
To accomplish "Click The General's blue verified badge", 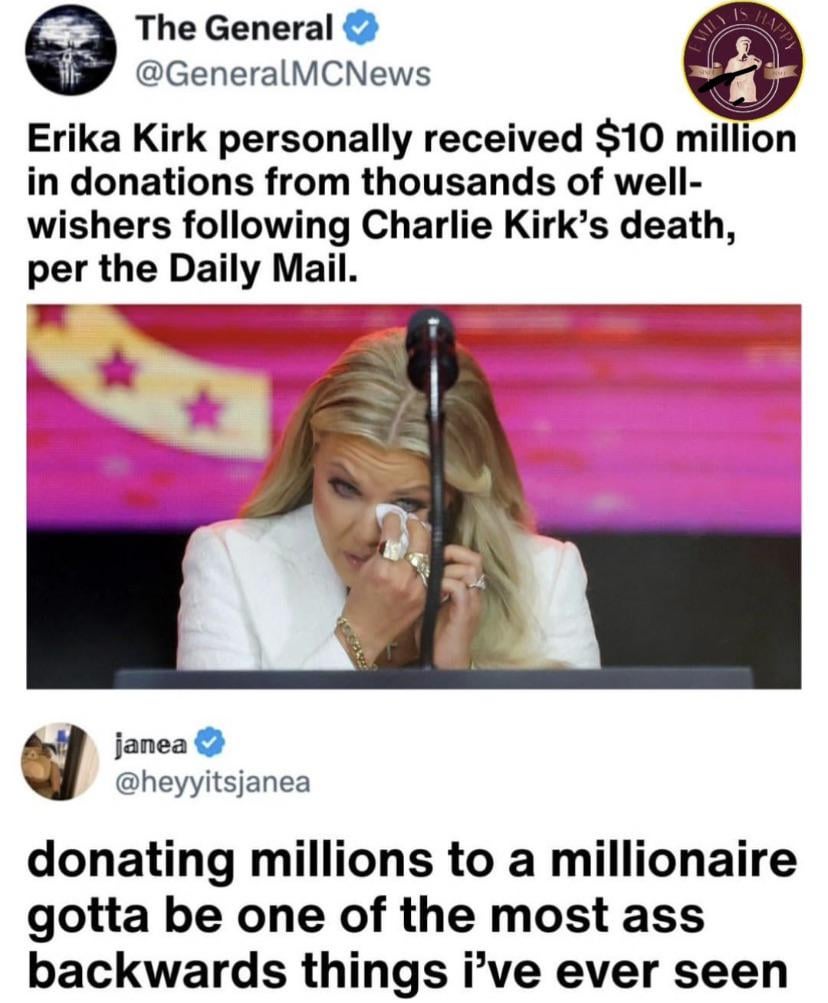I will (363, 30).
